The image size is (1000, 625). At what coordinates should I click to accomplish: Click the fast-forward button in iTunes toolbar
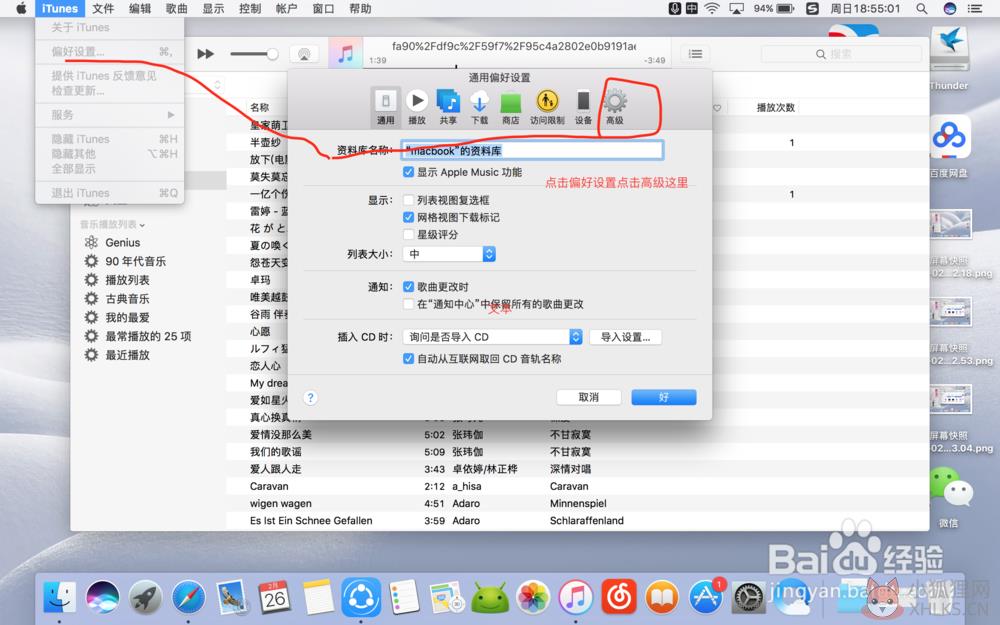coord(205,54)
